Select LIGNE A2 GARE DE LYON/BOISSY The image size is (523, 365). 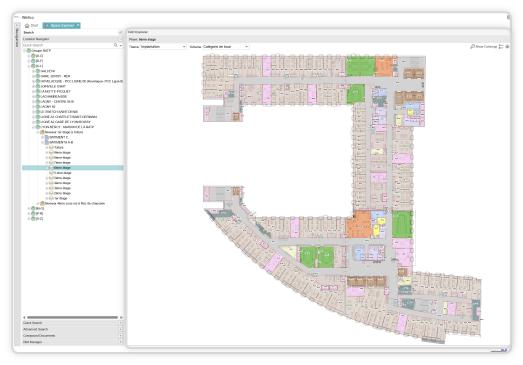[x=65, y=122]
